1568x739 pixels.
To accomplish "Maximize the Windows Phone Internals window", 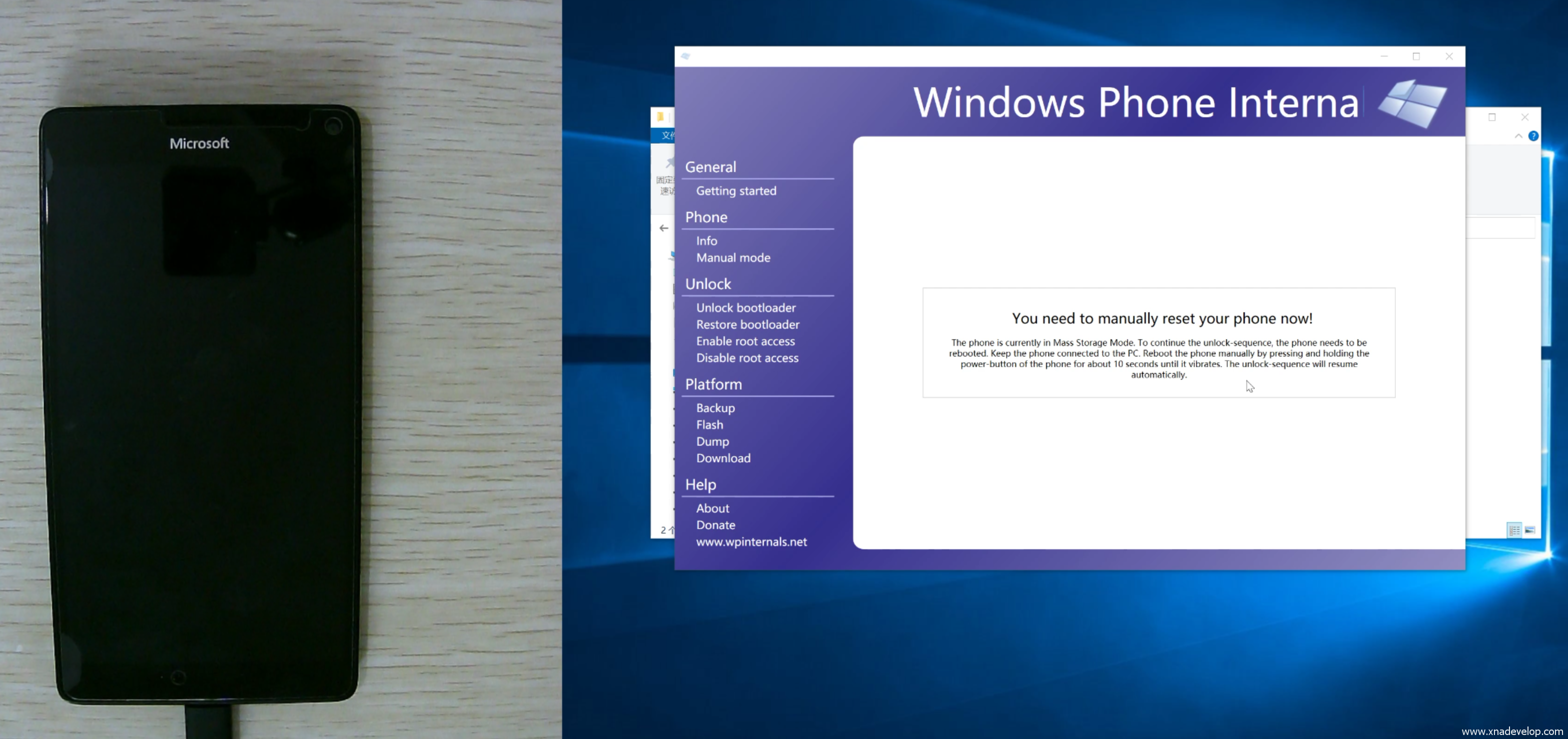I will pos(1416,56).
